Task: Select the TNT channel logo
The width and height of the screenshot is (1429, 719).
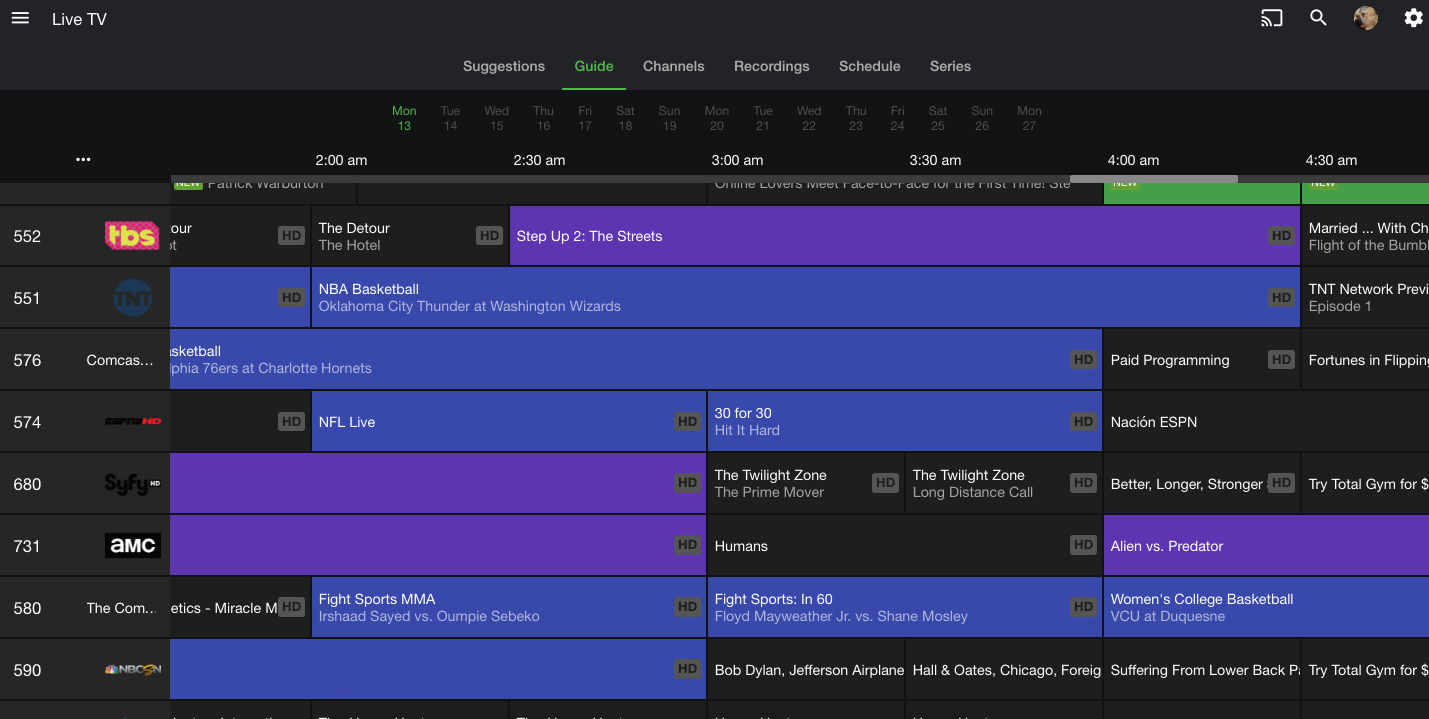Action: (132, 298)
